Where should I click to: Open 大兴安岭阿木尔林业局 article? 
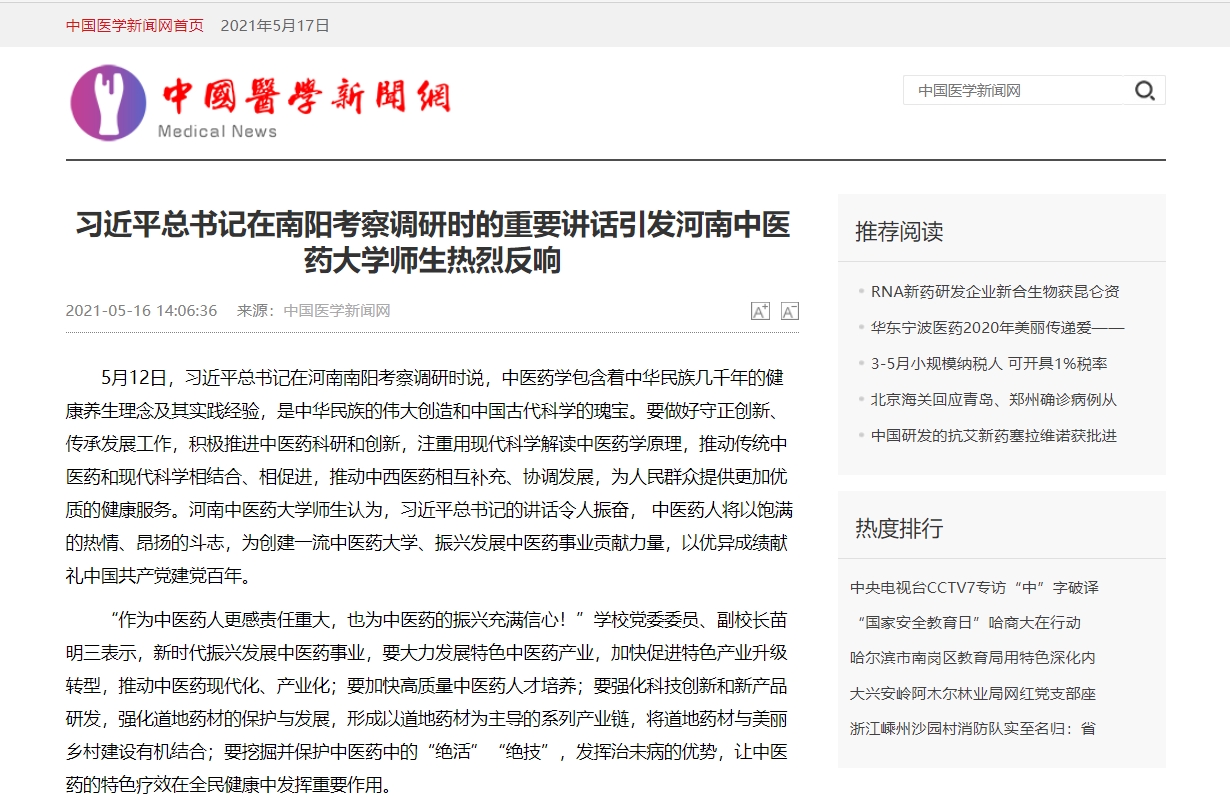972,693
